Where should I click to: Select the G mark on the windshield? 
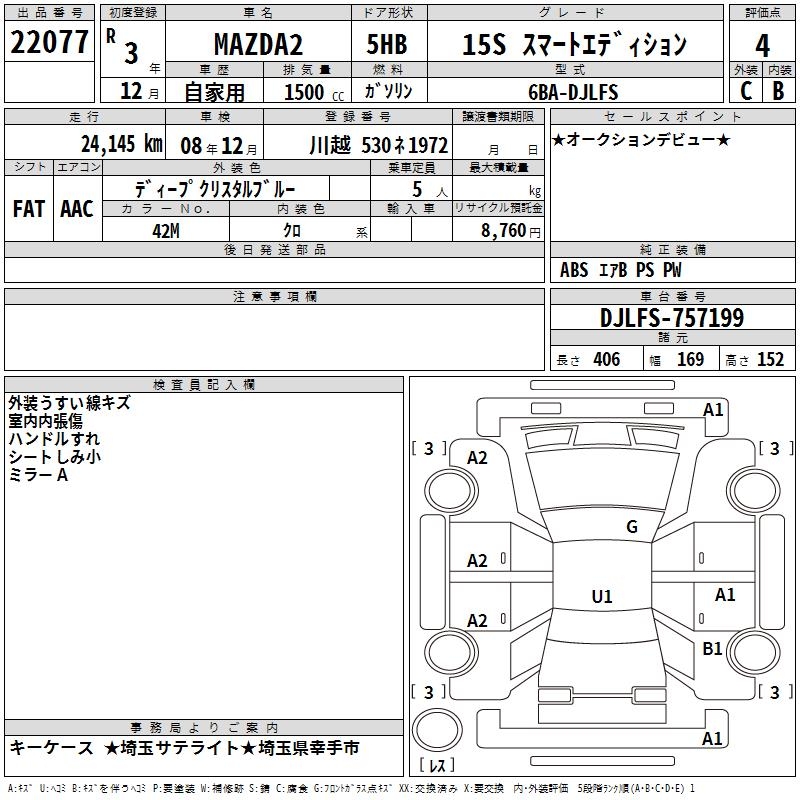coord(632,527)
